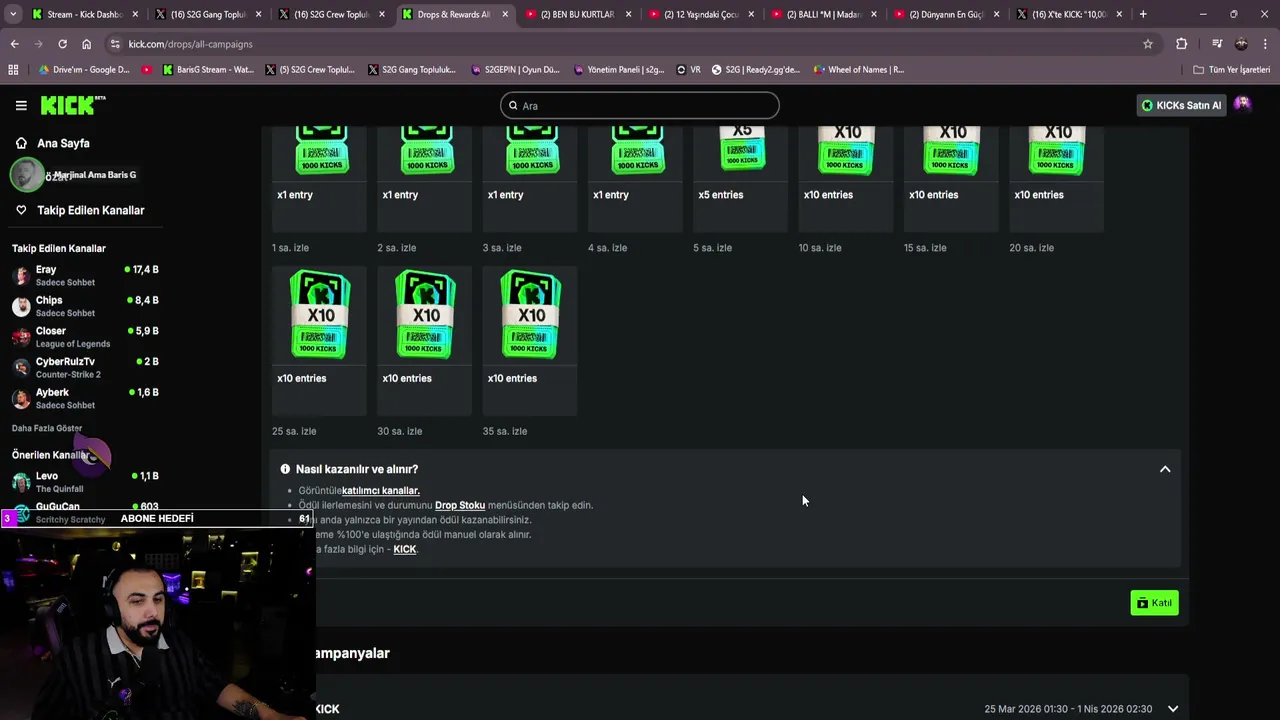Select the 1 sa. izle x1 entry reward

tap(319, 178)
